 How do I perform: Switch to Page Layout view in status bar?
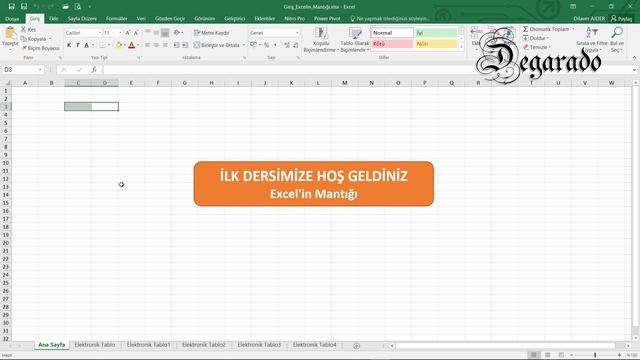point(548,355)
